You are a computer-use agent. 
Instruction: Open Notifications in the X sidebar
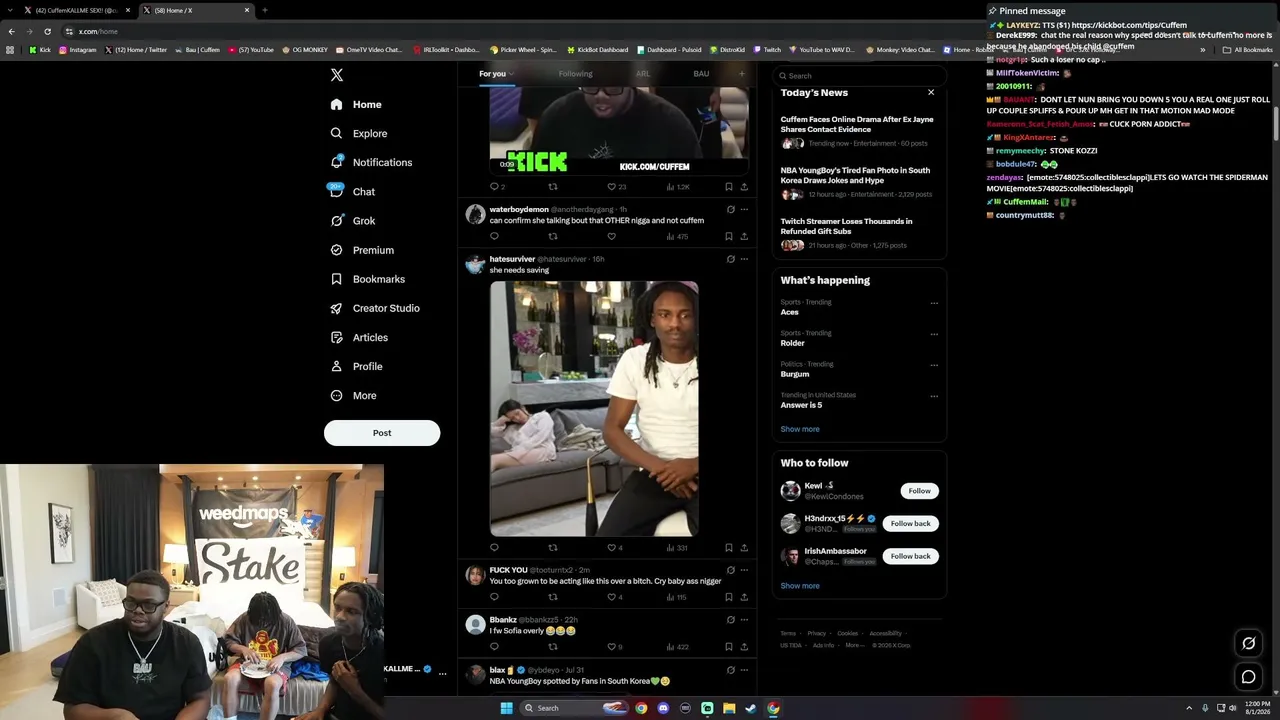(x=371, y=162)
